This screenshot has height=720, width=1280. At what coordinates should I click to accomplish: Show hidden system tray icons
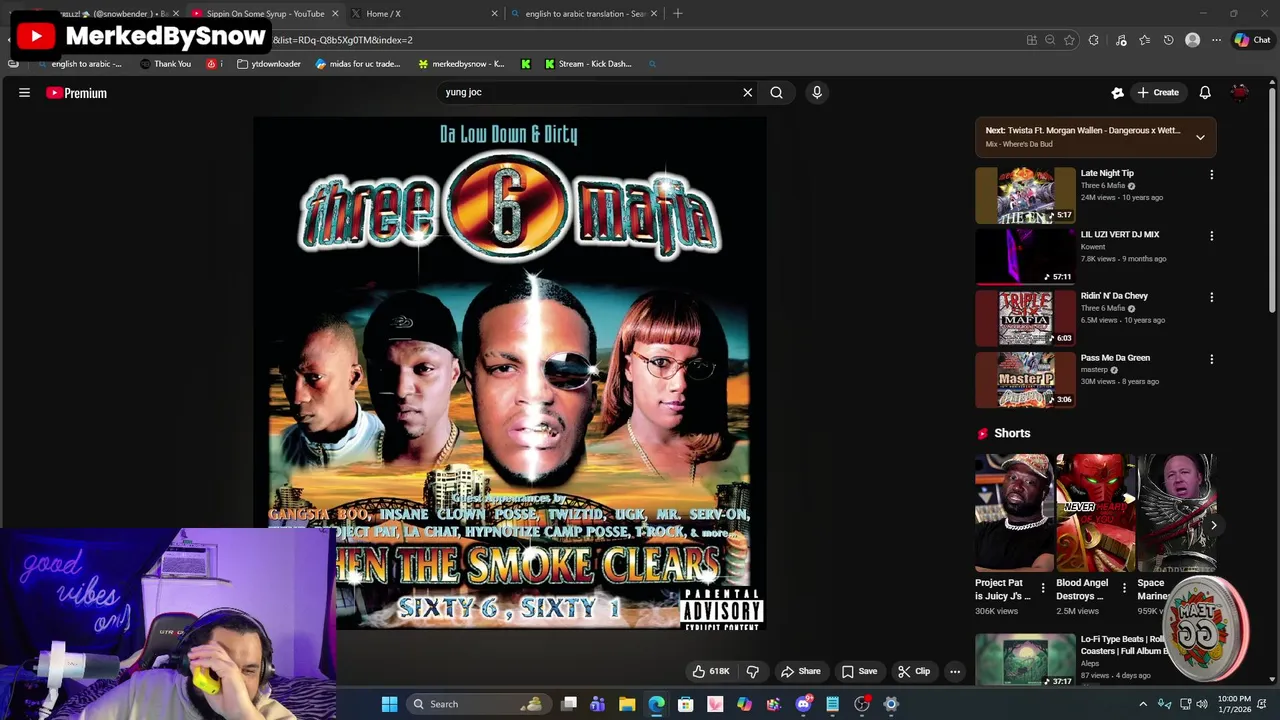(x=1143, y=704)
